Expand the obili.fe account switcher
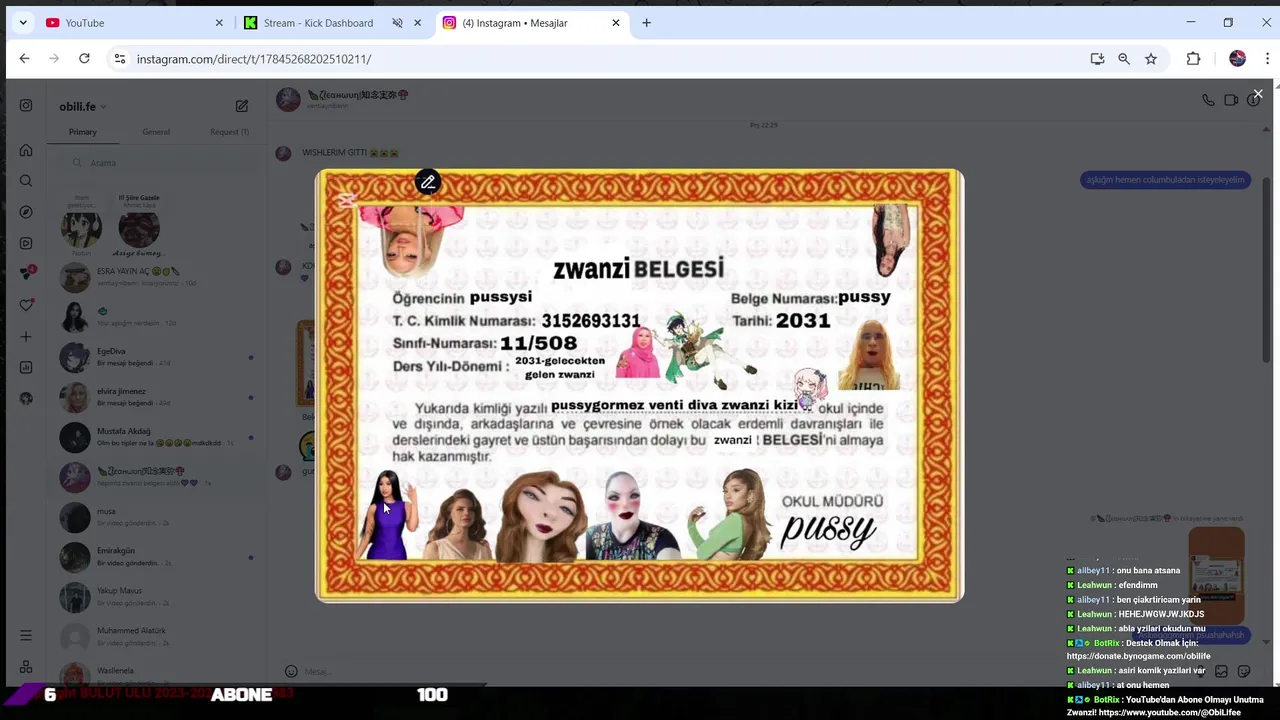1280x720 pixels. (83, 107)
